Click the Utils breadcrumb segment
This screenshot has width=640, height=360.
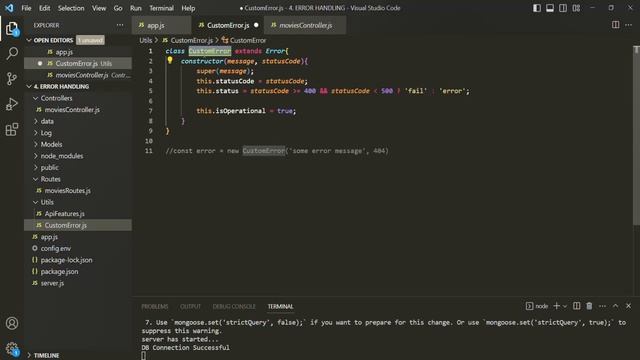(x=145, y=40)
